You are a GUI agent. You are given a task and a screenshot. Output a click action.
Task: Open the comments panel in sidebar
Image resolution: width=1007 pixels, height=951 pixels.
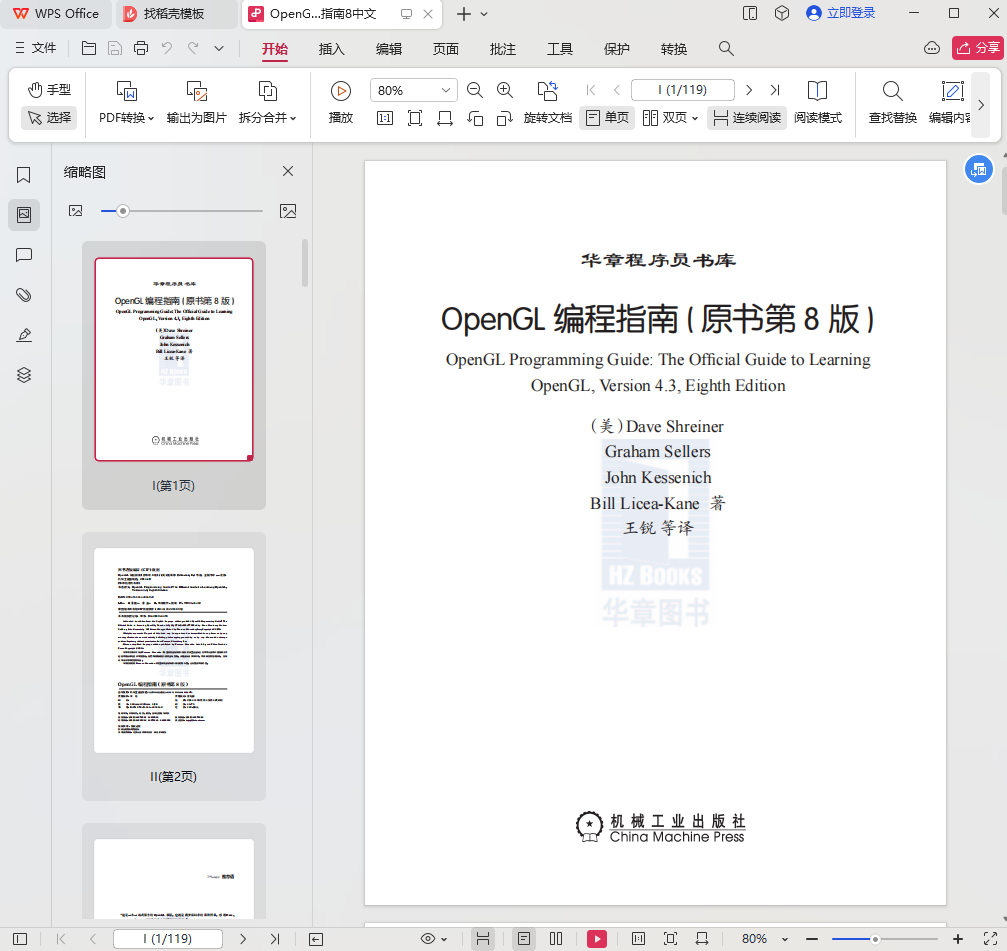[24, 255]
